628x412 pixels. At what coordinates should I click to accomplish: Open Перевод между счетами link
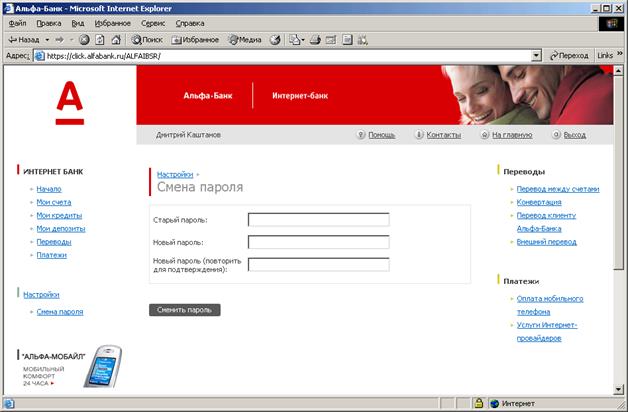pos(558,189)
